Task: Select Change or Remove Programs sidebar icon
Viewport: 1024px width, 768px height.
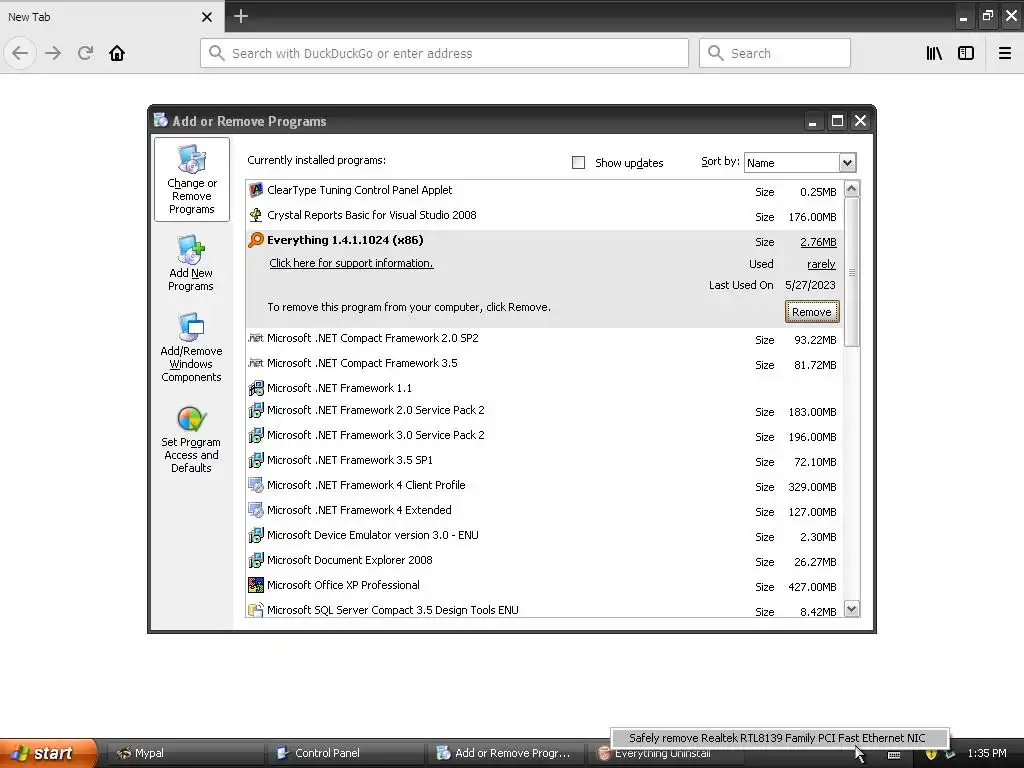Action: tap(191, 179)
